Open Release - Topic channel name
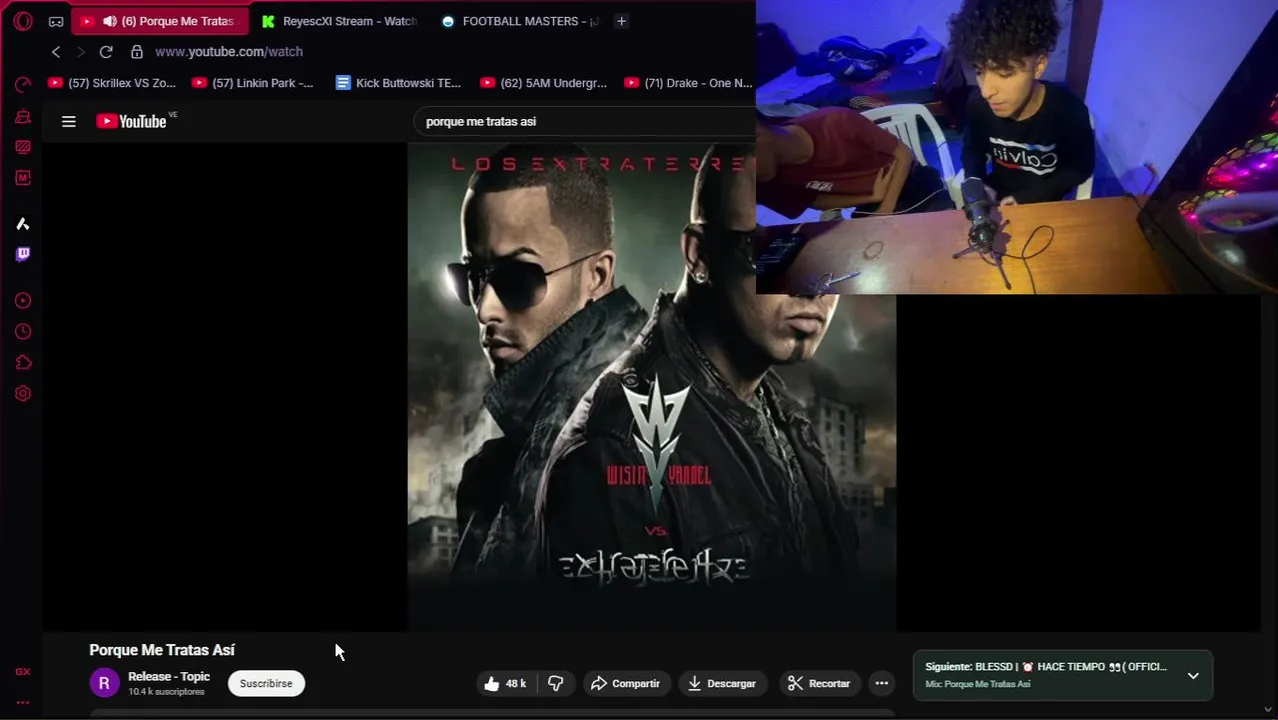 pos(169,677)
